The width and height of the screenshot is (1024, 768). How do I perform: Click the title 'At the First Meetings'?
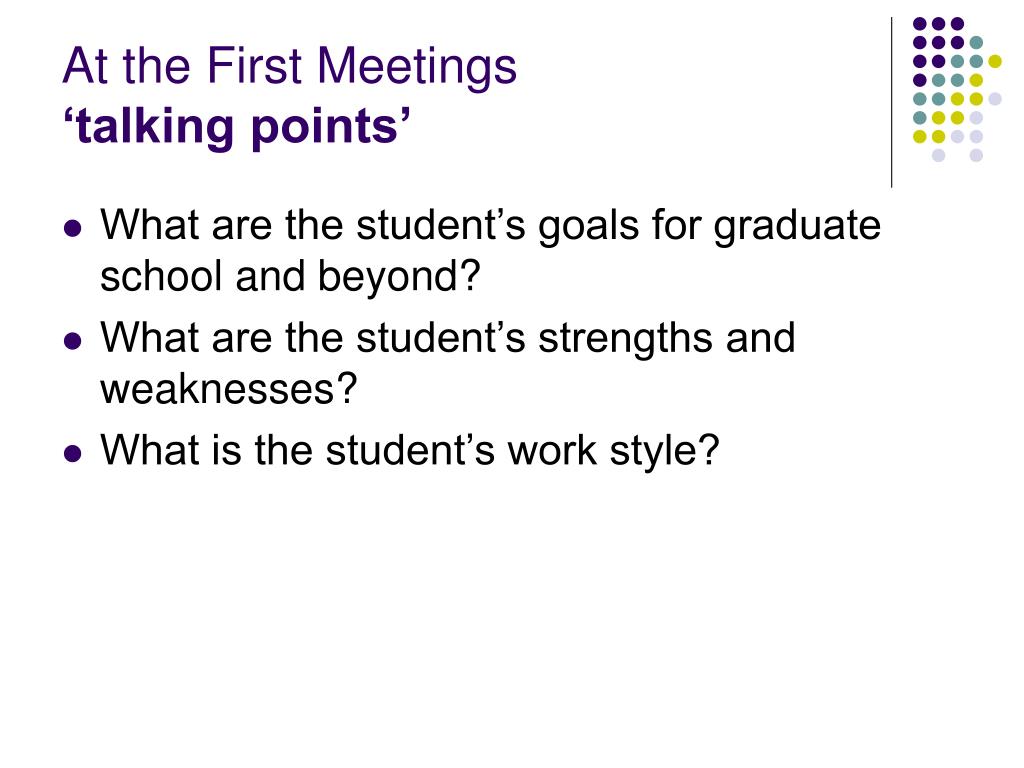point(289,67)
